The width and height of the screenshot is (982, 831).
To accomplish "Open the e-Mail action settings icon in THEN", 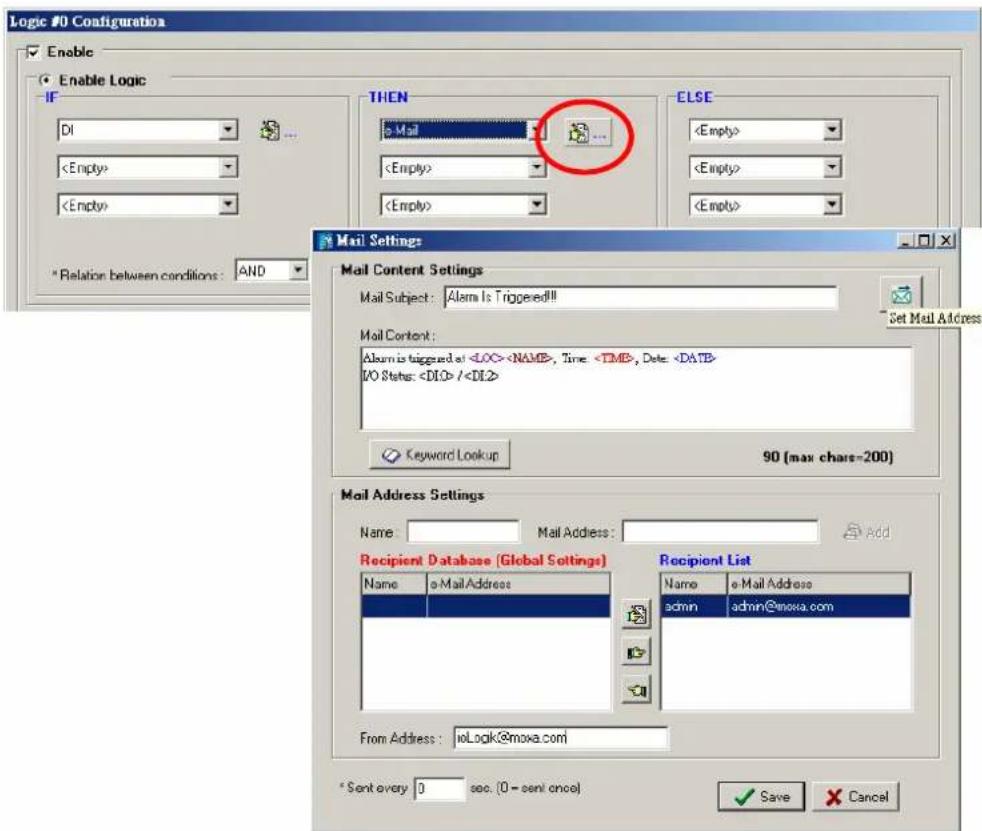I will click(586, 133).
